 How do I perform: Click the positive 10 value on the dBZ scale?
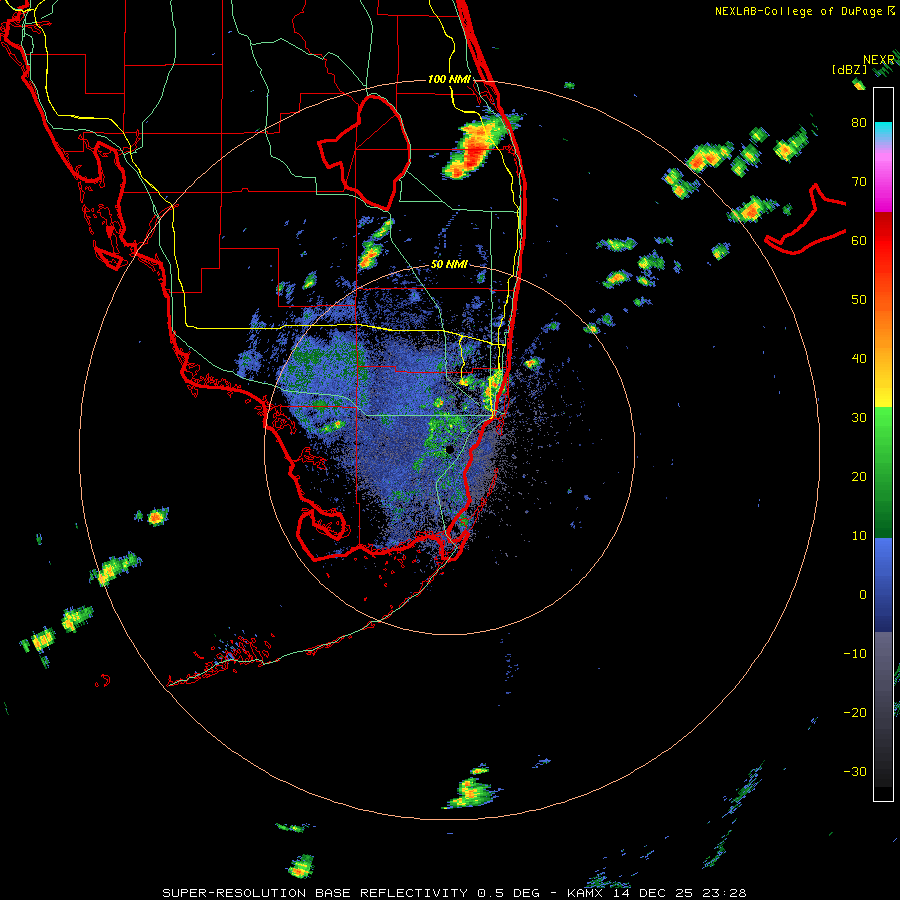[859, 536]
